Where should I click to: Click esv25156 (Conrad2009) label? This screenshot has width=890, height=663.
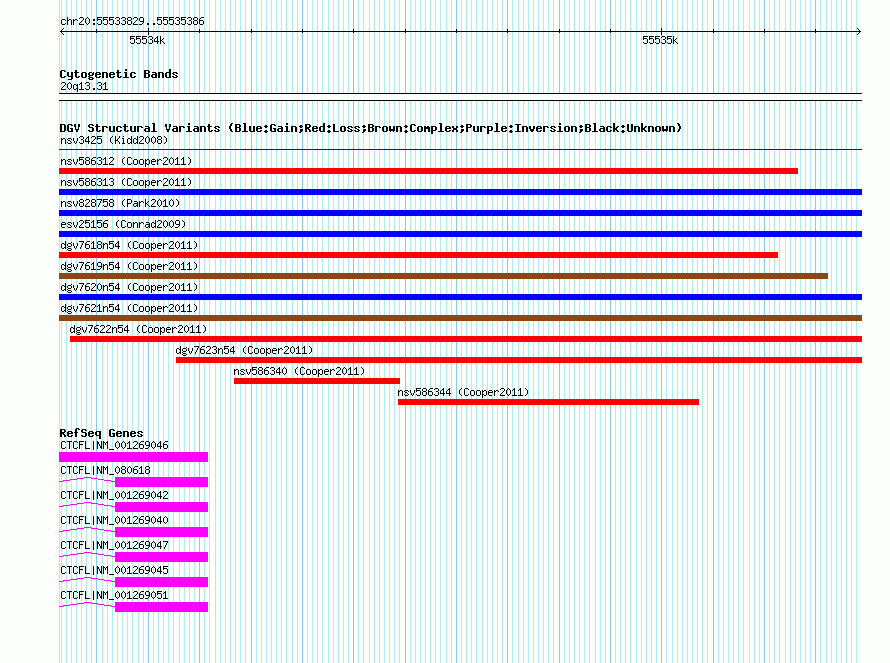[123, 224]
